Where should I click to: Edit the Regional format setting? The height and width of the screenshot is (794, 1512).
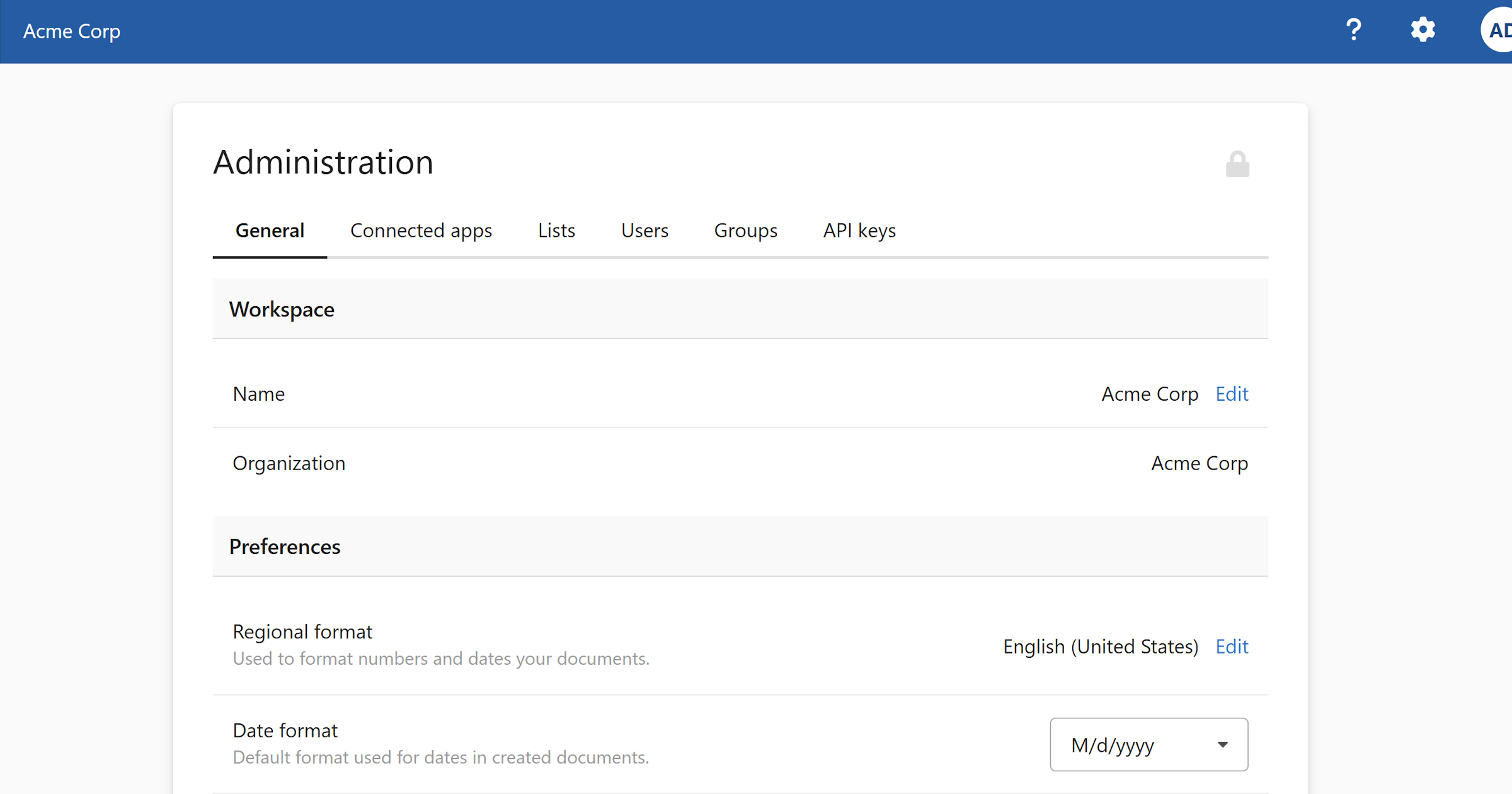coord(1232,647)
